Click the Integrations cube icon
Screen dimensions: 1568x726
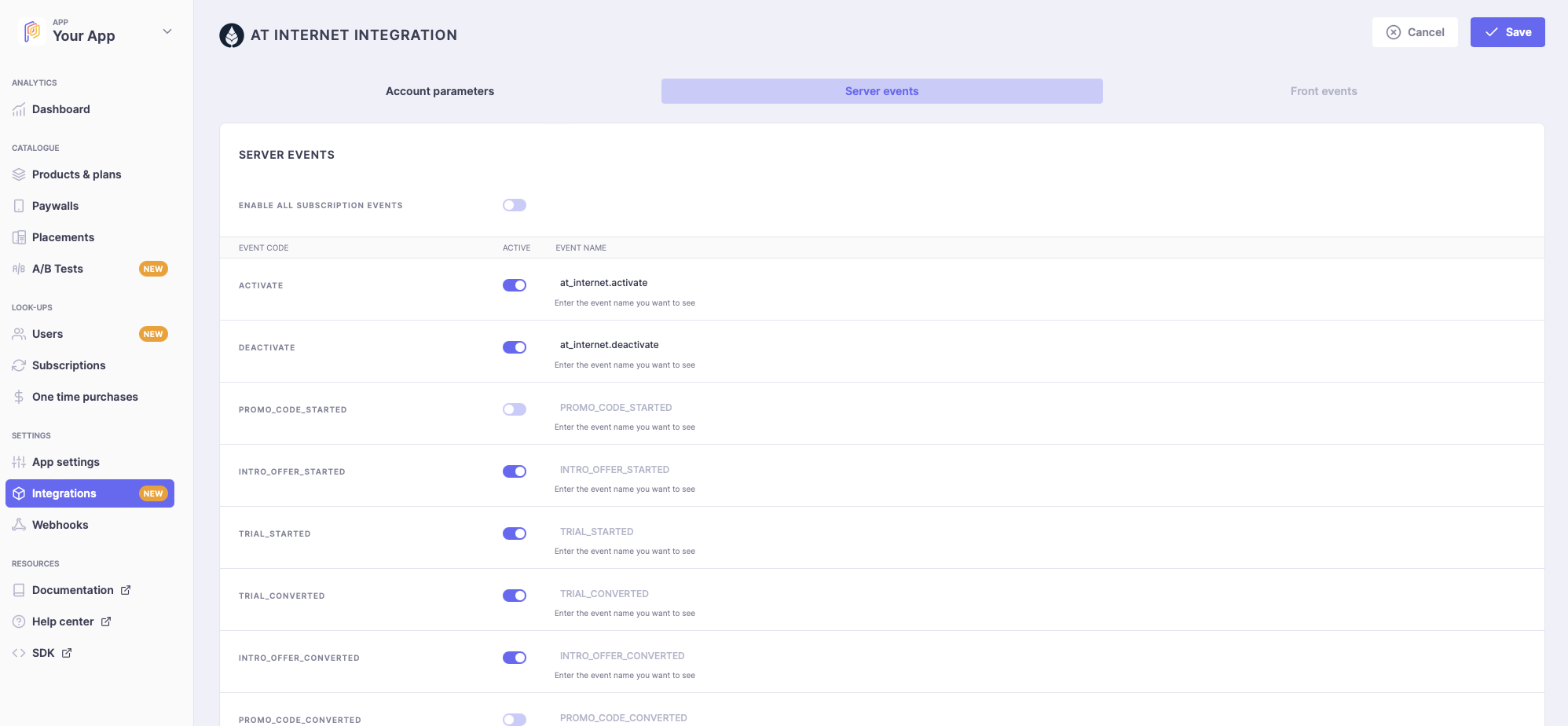pyautogui.click(x=19, y=493)
